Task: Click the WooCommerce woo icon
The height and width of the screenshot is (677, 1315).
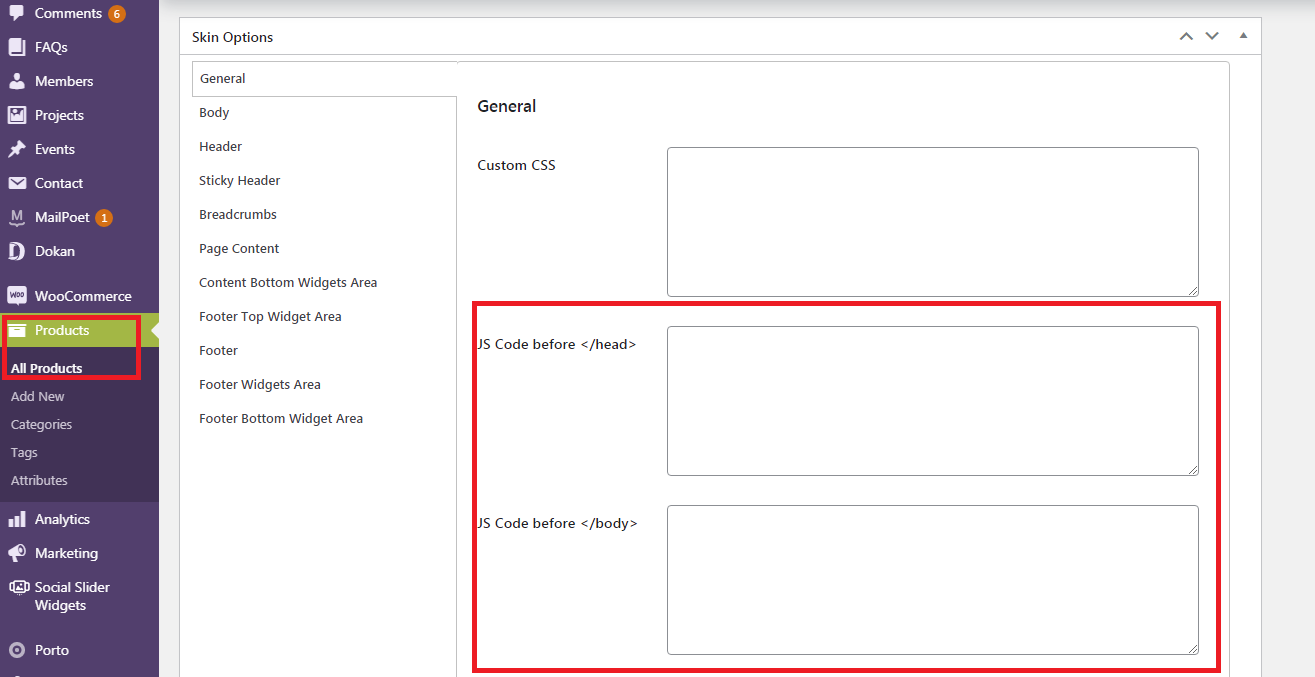Action: tap(17, 296)
